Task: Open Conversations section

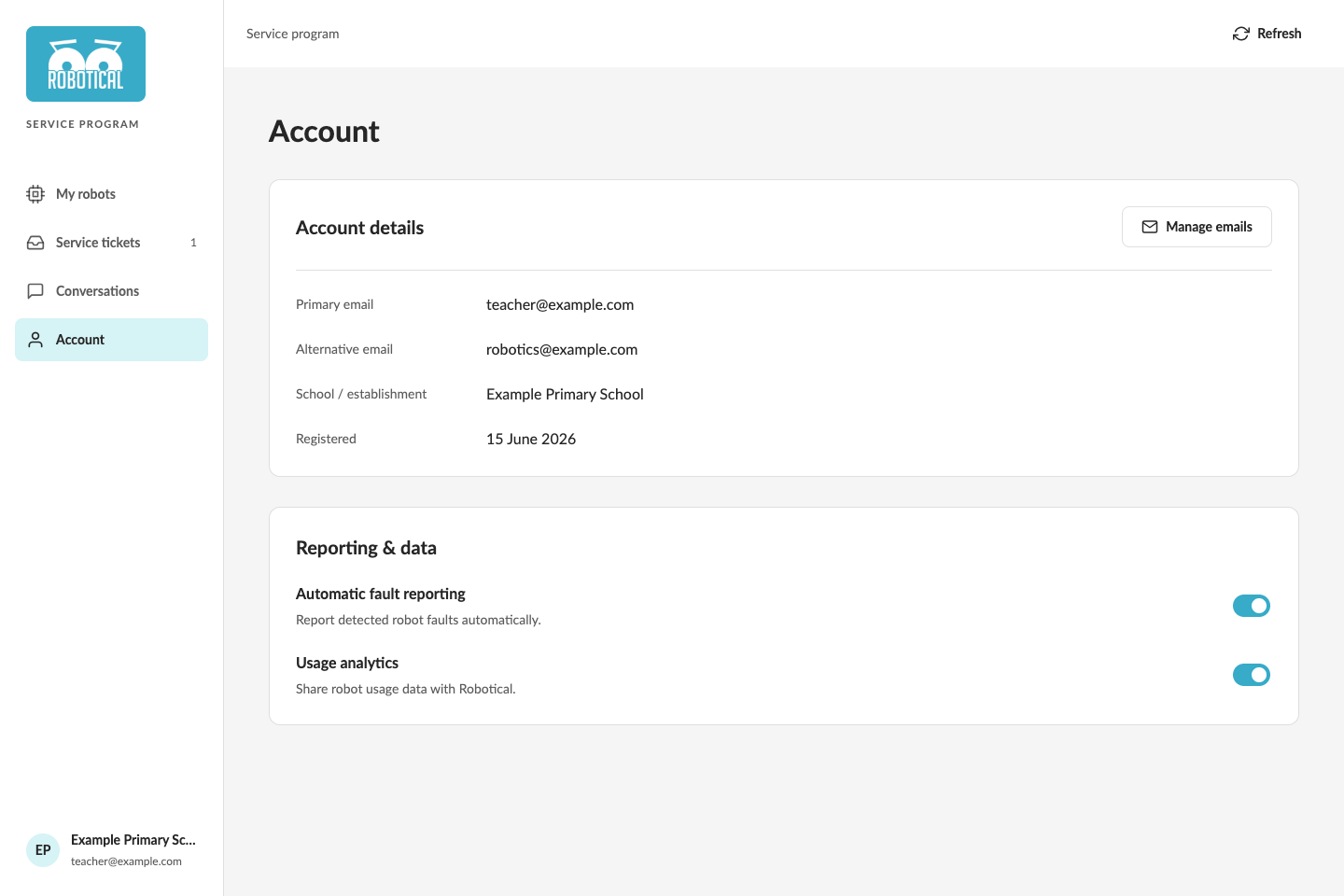Action: coord(111,291)
